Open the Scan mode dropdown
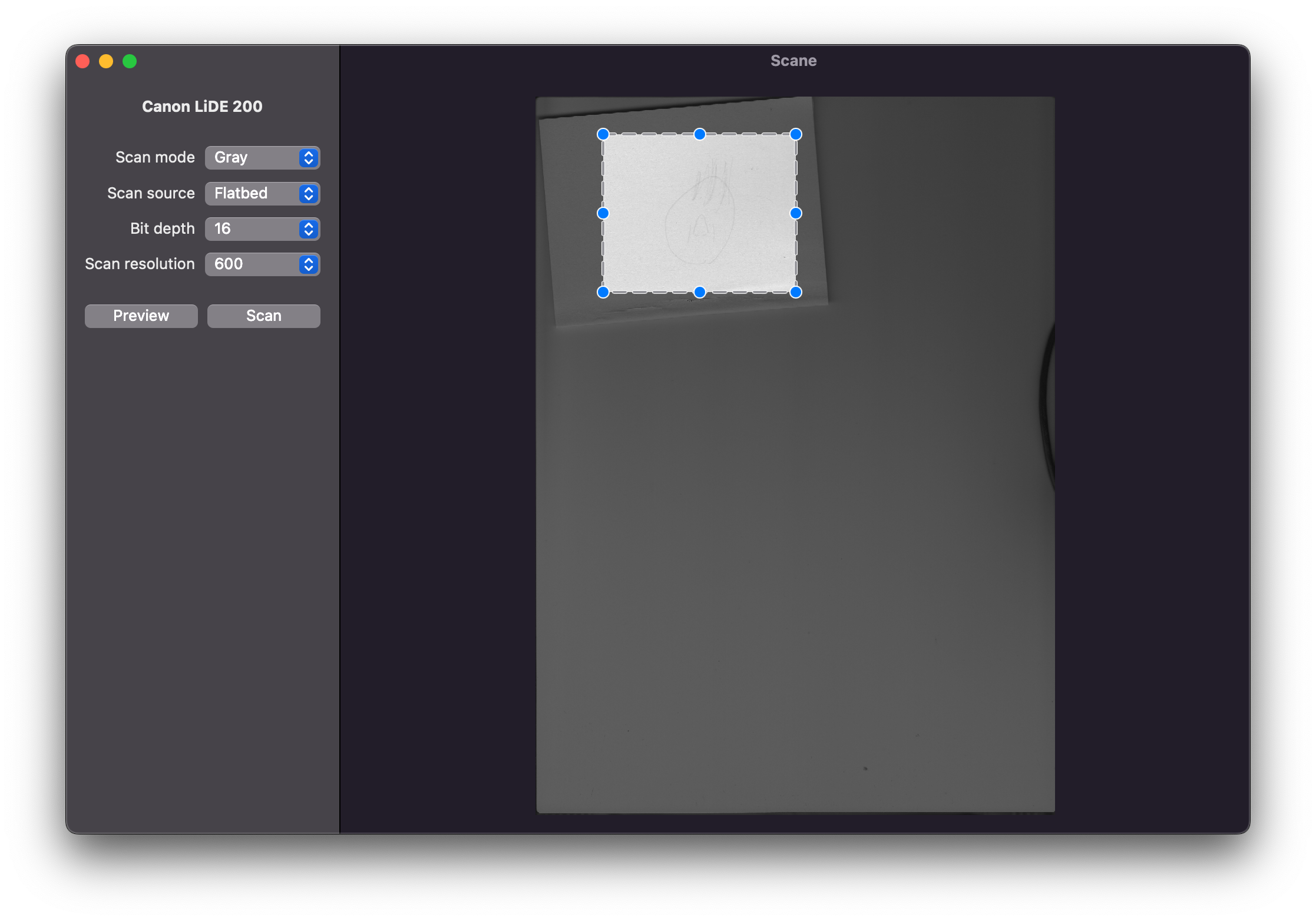The width and height of the screenshot is (1316, 921). (262, 158)
